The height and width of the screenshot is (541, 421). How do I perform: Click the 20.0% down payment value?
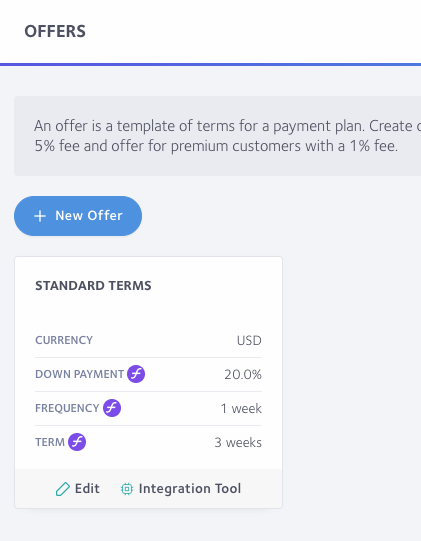point(243,374)
